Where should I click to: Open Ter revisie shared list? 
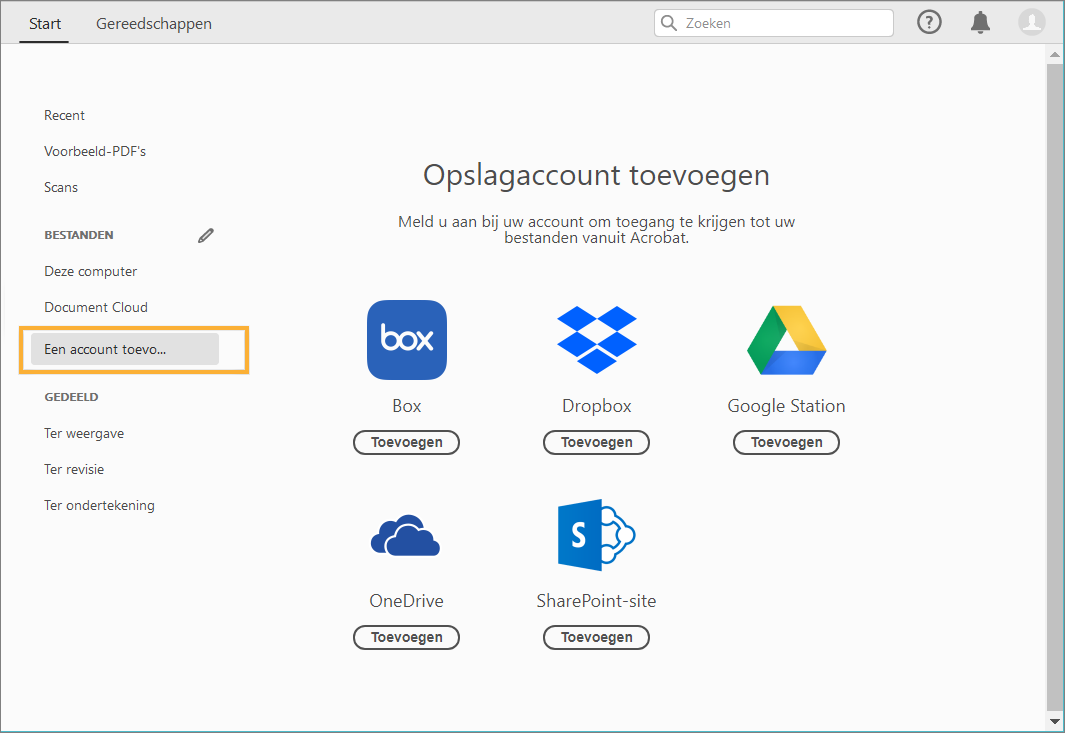click(74, 469)
